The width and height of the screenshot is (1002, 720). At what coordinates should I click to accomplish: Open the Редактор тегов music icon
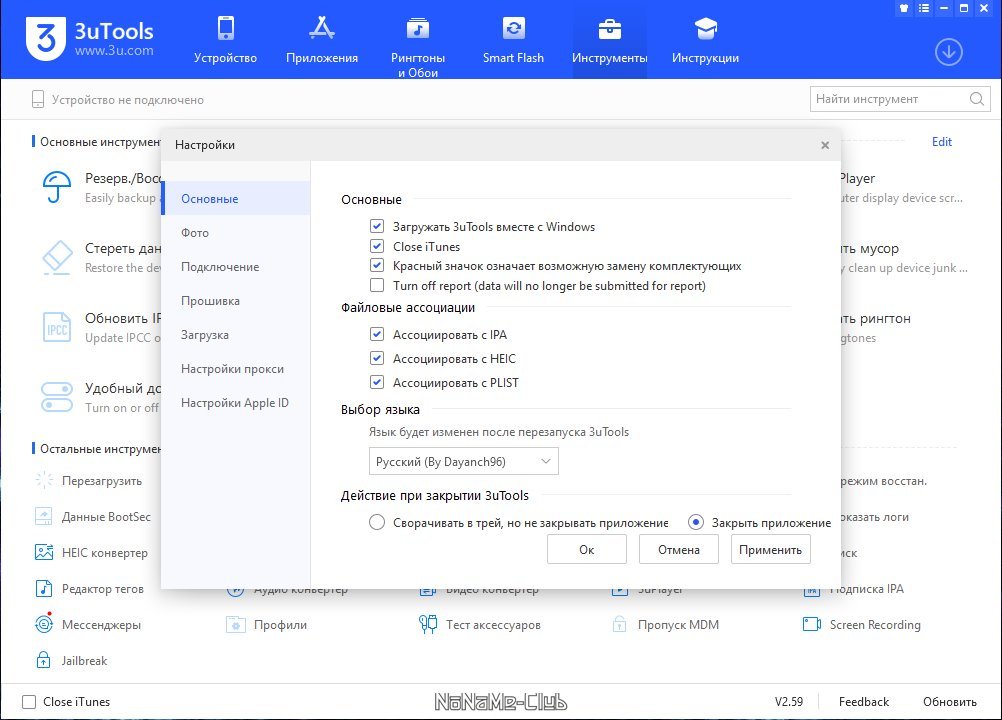point(43,588)
